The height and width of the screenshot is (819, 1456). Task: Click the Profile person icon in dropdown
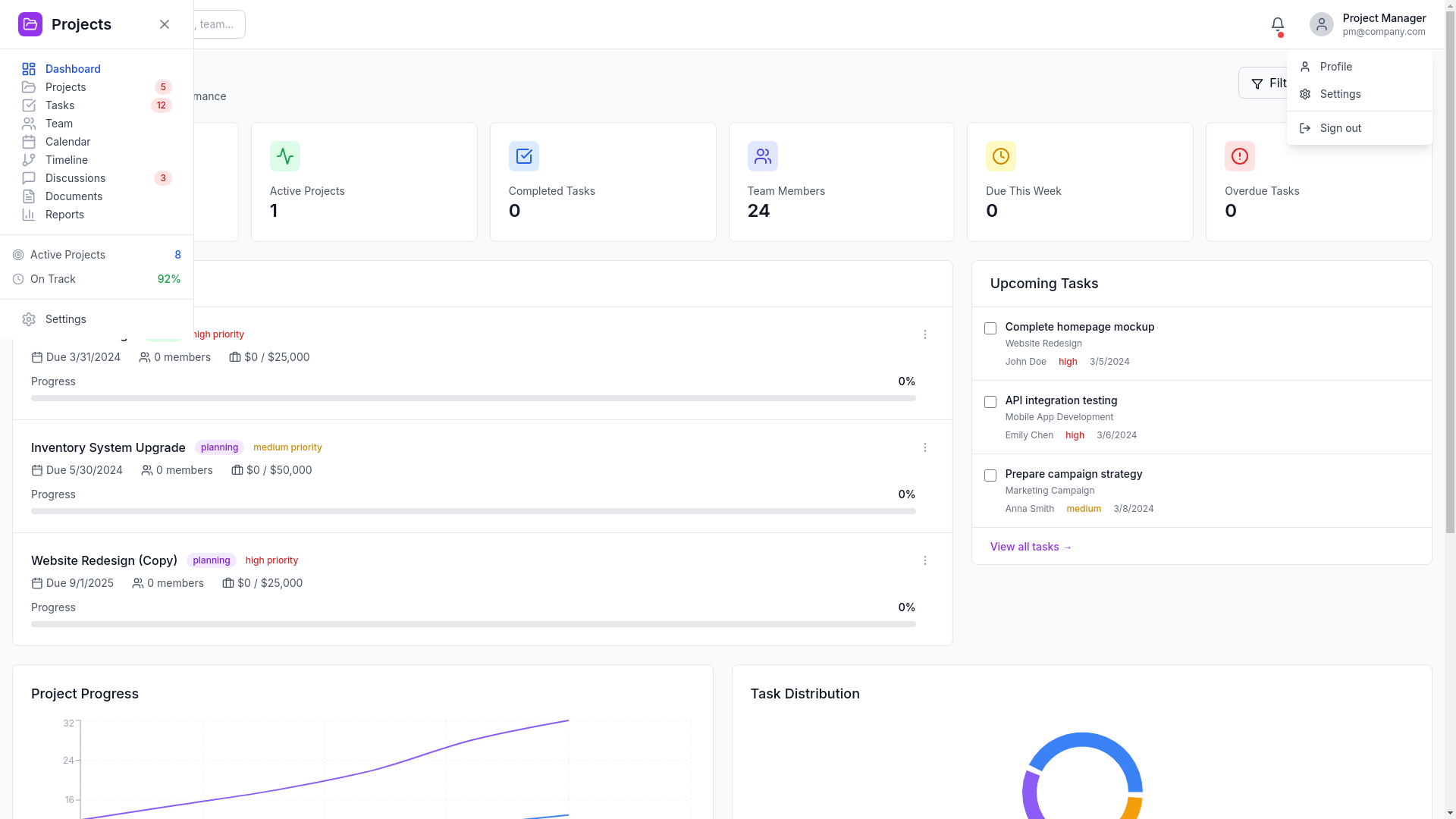click(1305, 67)
